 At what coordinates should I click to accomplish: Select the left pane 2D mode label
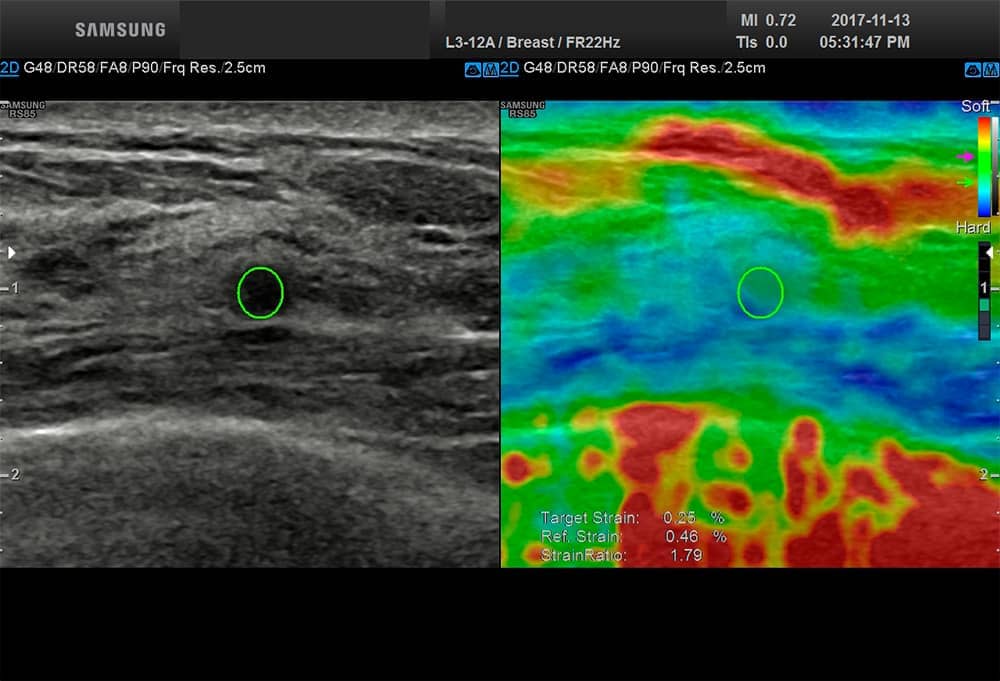(x=10, y=68)
